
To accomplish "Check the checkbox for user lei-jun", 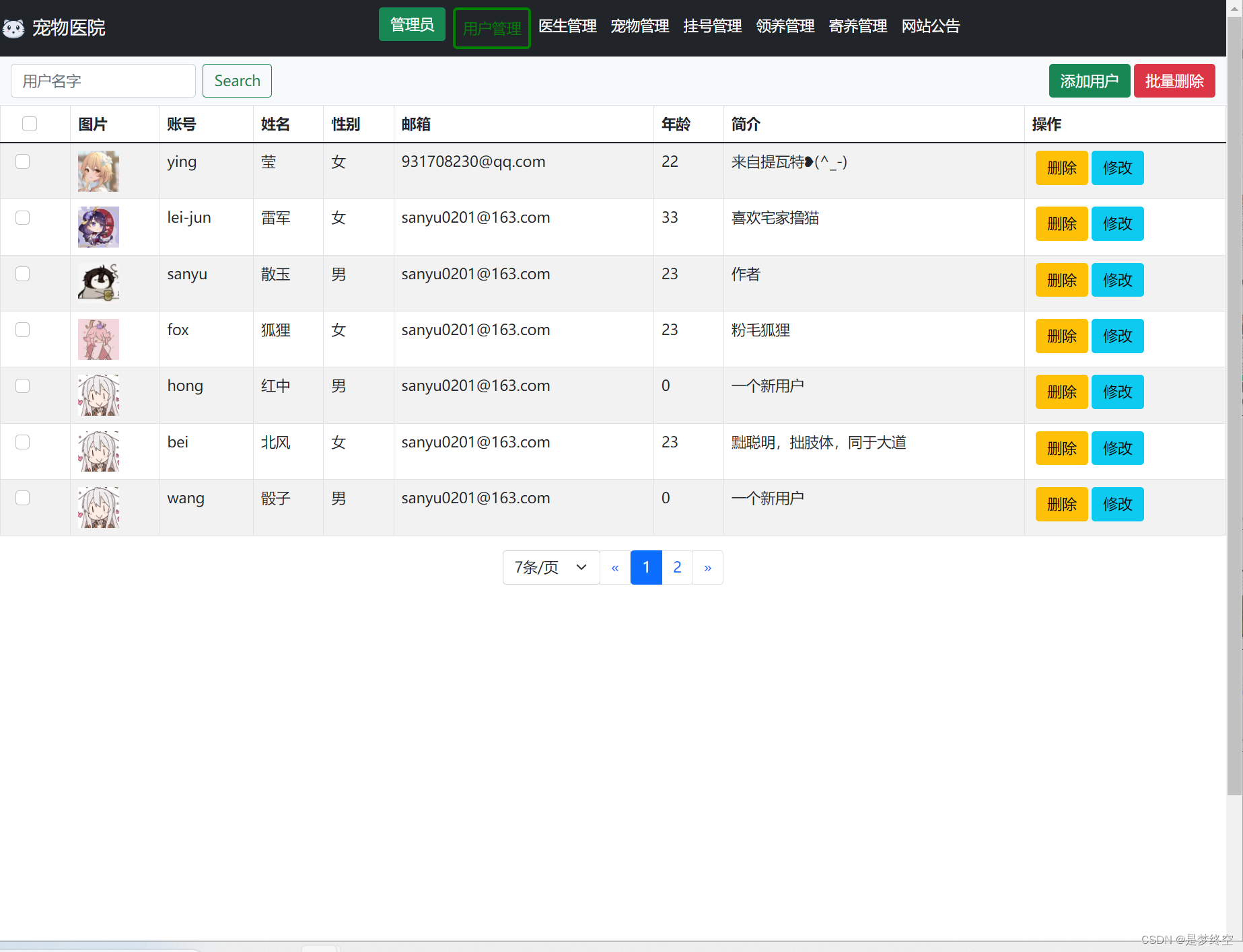I will 23,217.
